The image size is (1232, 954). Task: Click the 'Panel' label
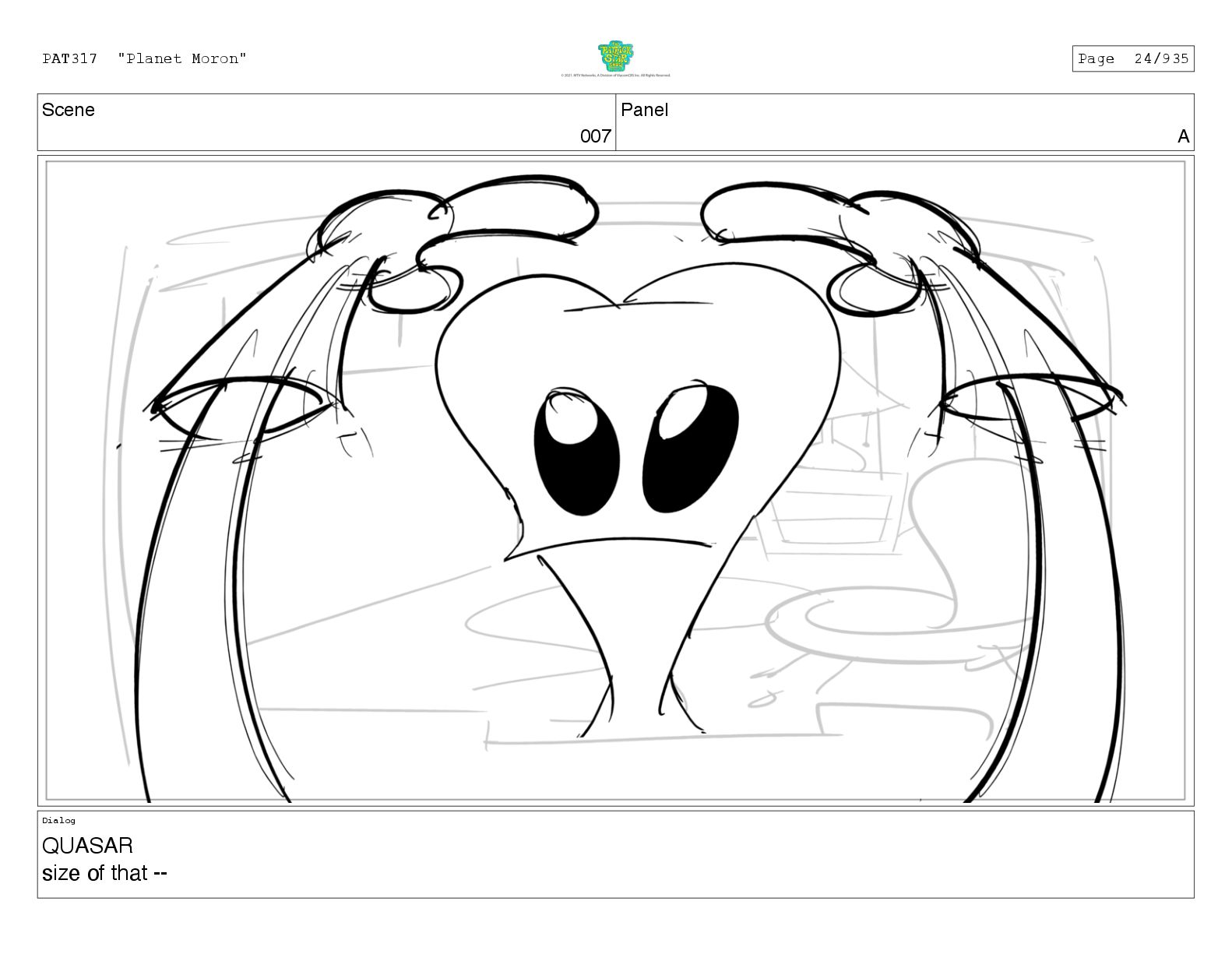pos(645,110)
